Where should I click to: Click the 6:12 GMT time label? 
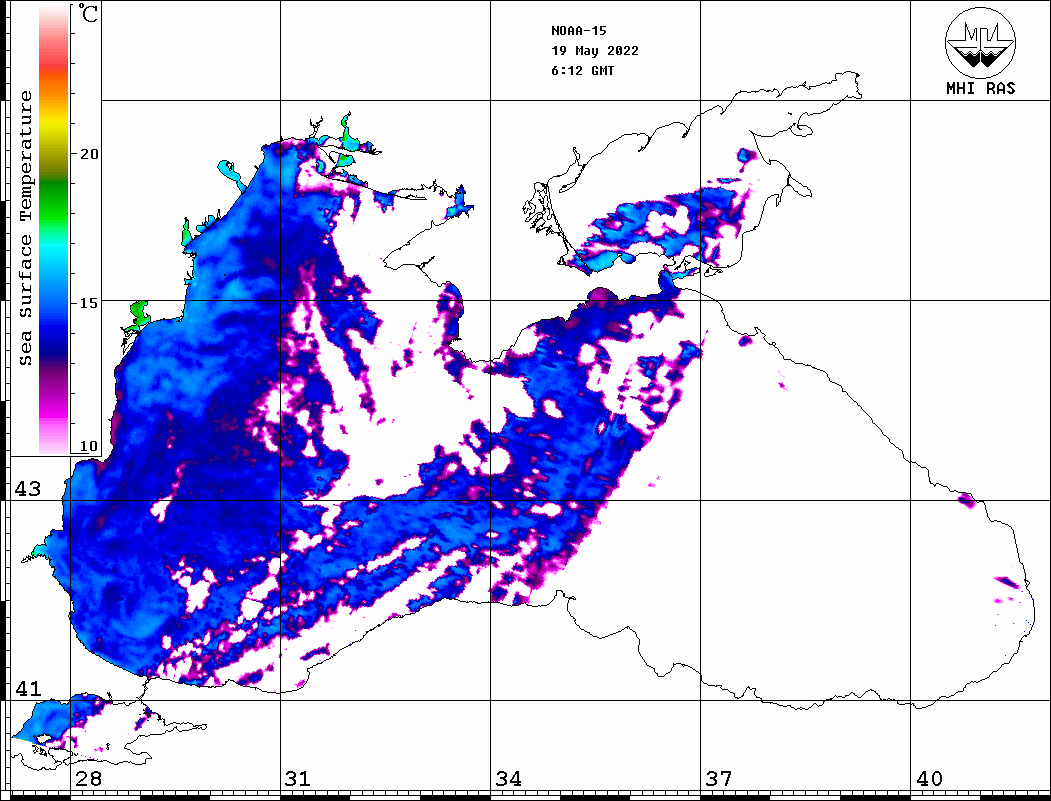point(583,71)
